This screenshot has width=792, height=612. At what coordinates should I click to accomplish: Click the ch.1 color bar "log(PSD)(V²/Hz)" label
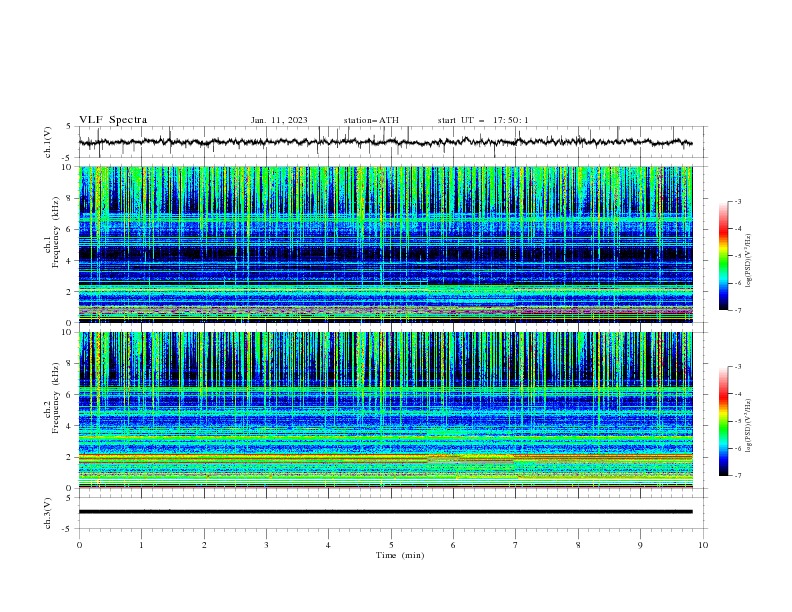pyautogui.click(x=749, y=261)
